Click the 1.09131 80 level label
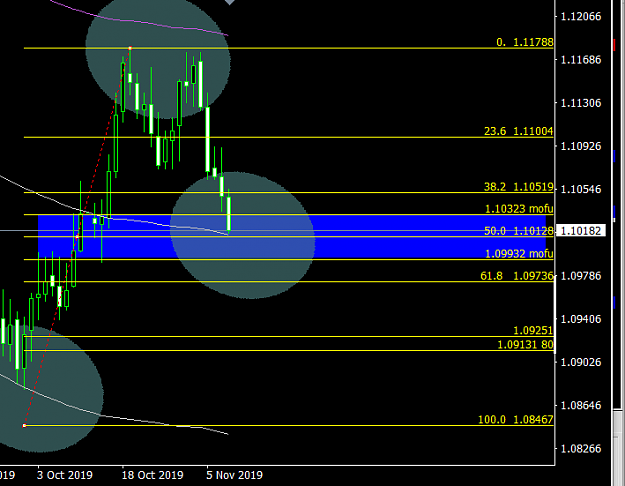 [x=525, y=344]
